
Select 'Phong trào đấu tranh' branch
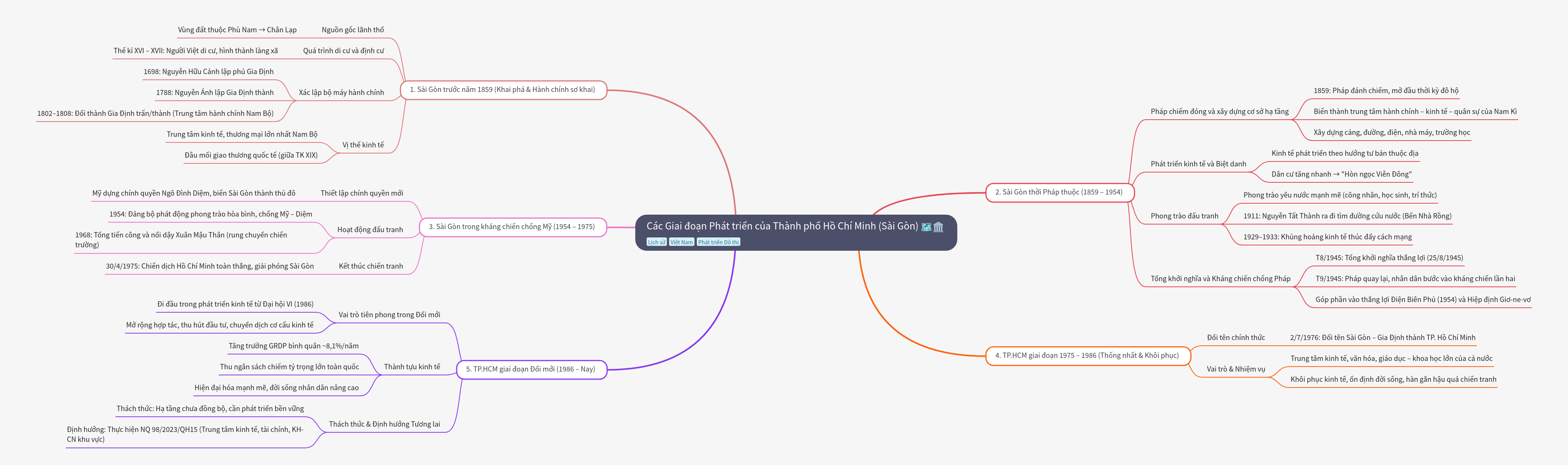(1184, 216)
